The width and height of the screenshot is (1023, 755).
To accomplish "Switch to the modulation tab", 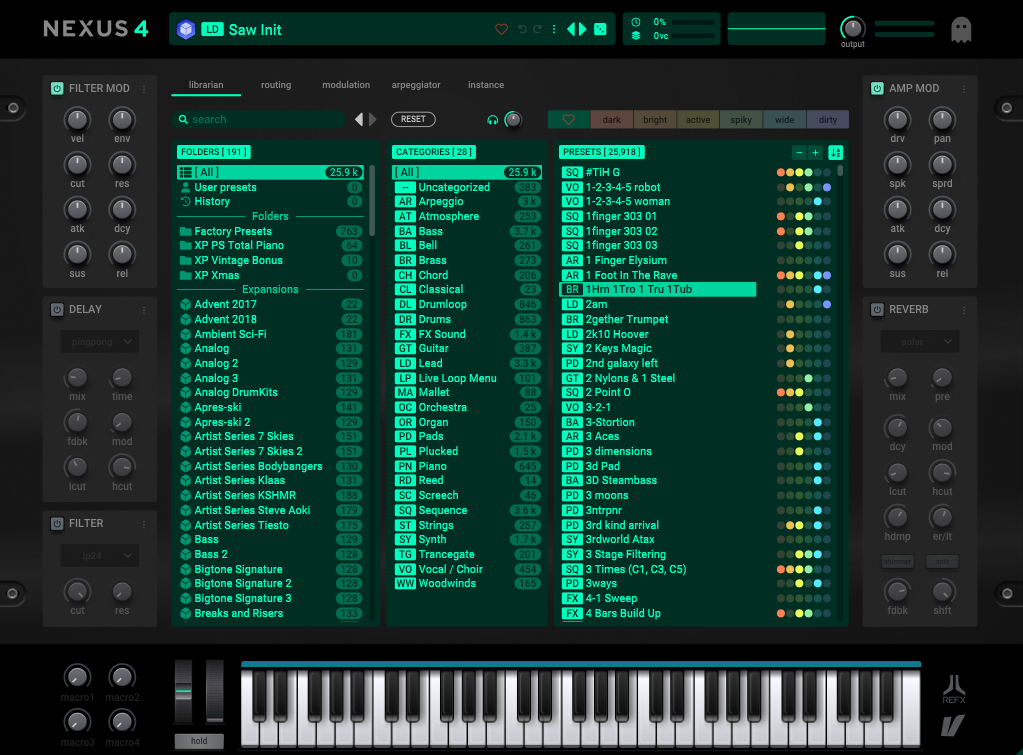I will (x=346, y=85).
